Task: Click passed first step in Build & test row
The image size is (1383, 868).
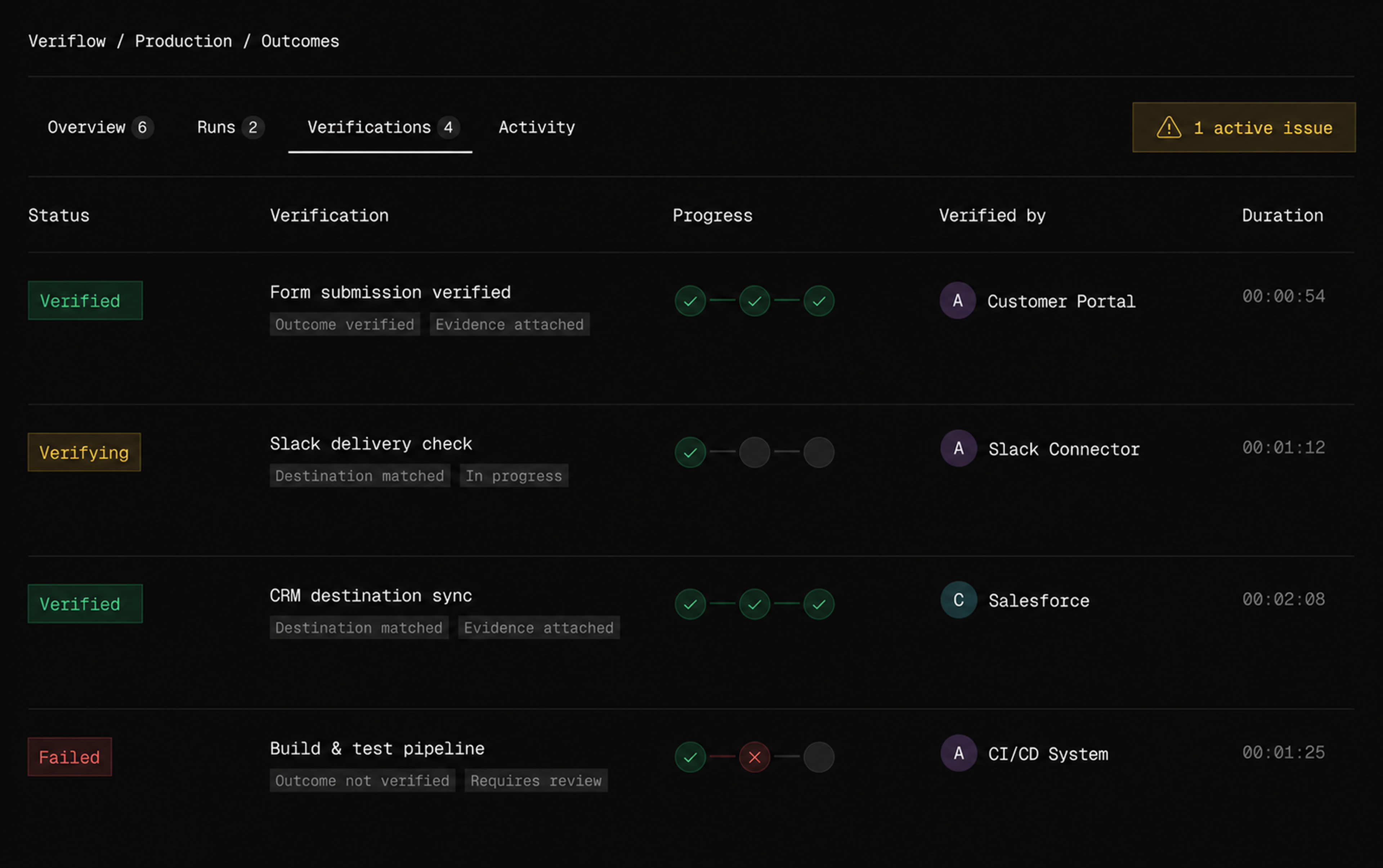Action: point(690,757)
